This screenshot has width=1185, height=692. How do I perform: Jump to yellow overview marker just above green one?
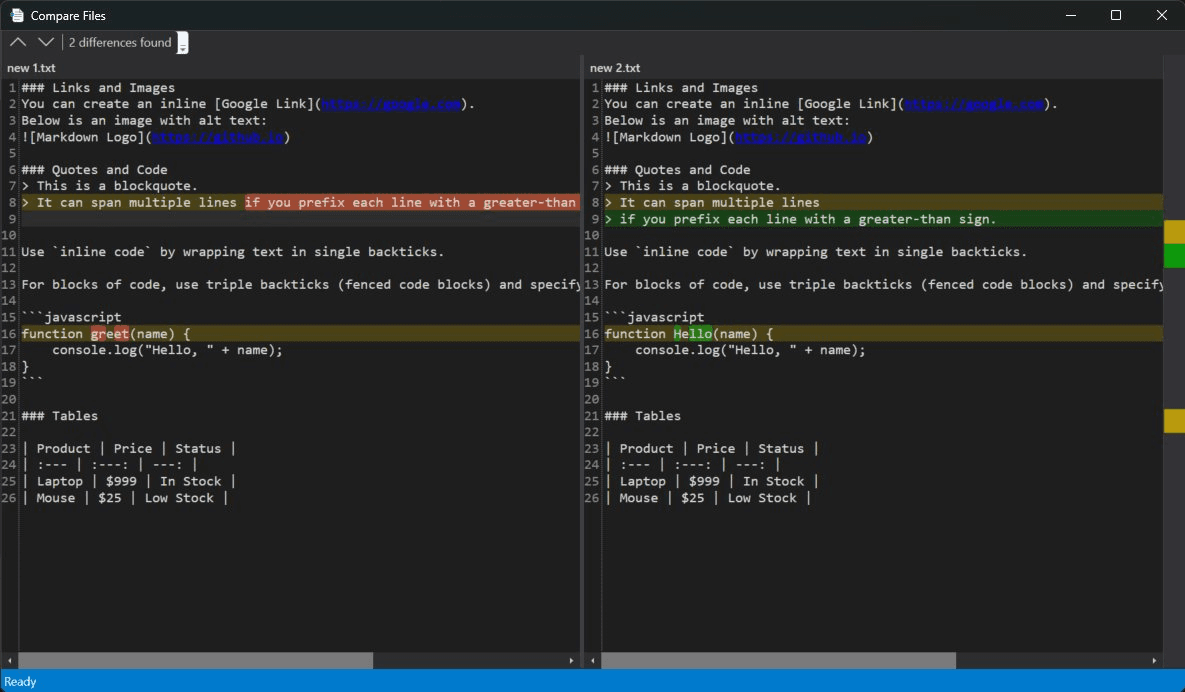(x=1174, y=232)
